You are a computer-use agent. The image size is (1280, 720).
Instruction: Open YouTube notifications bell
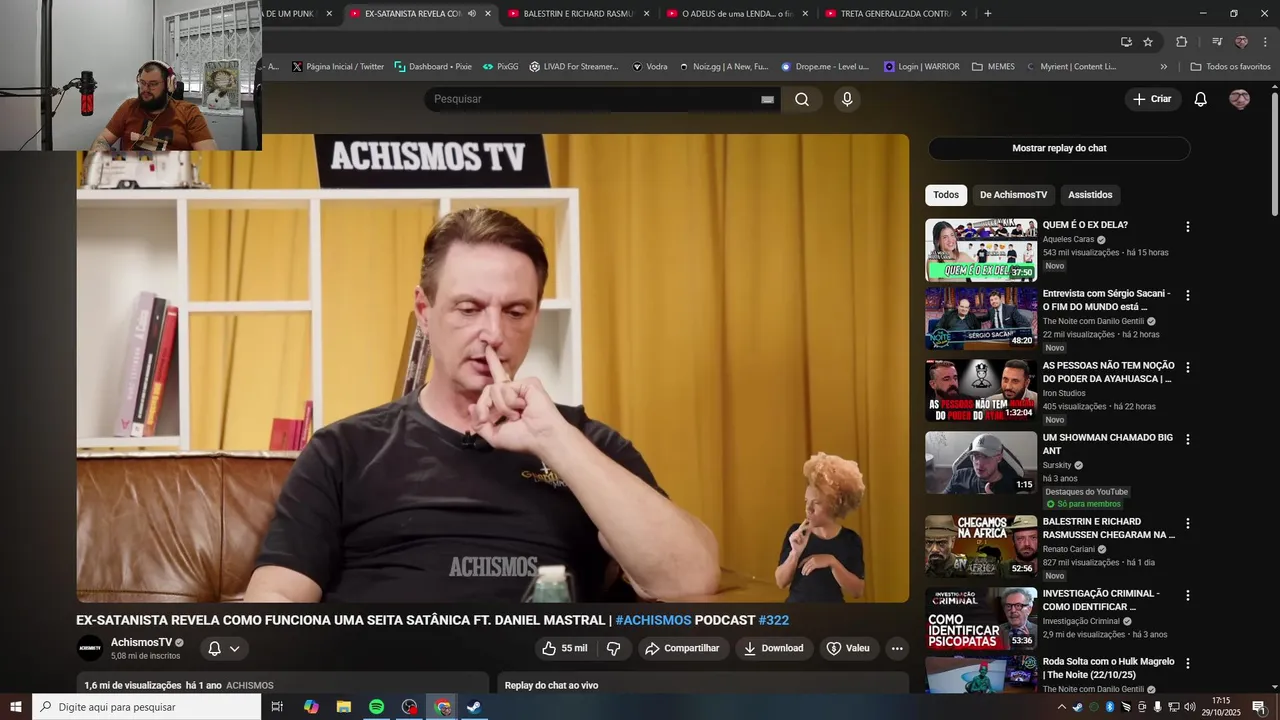pyautogui.click(x=1201, y=99)
